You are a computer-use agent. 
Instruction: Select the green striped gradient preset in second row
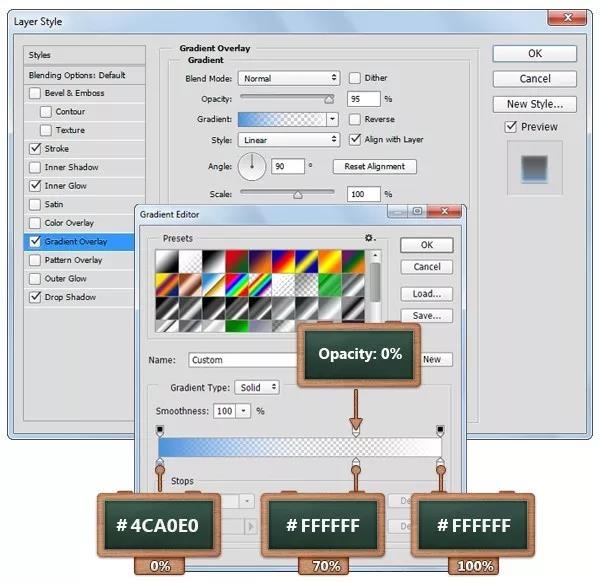330,285
